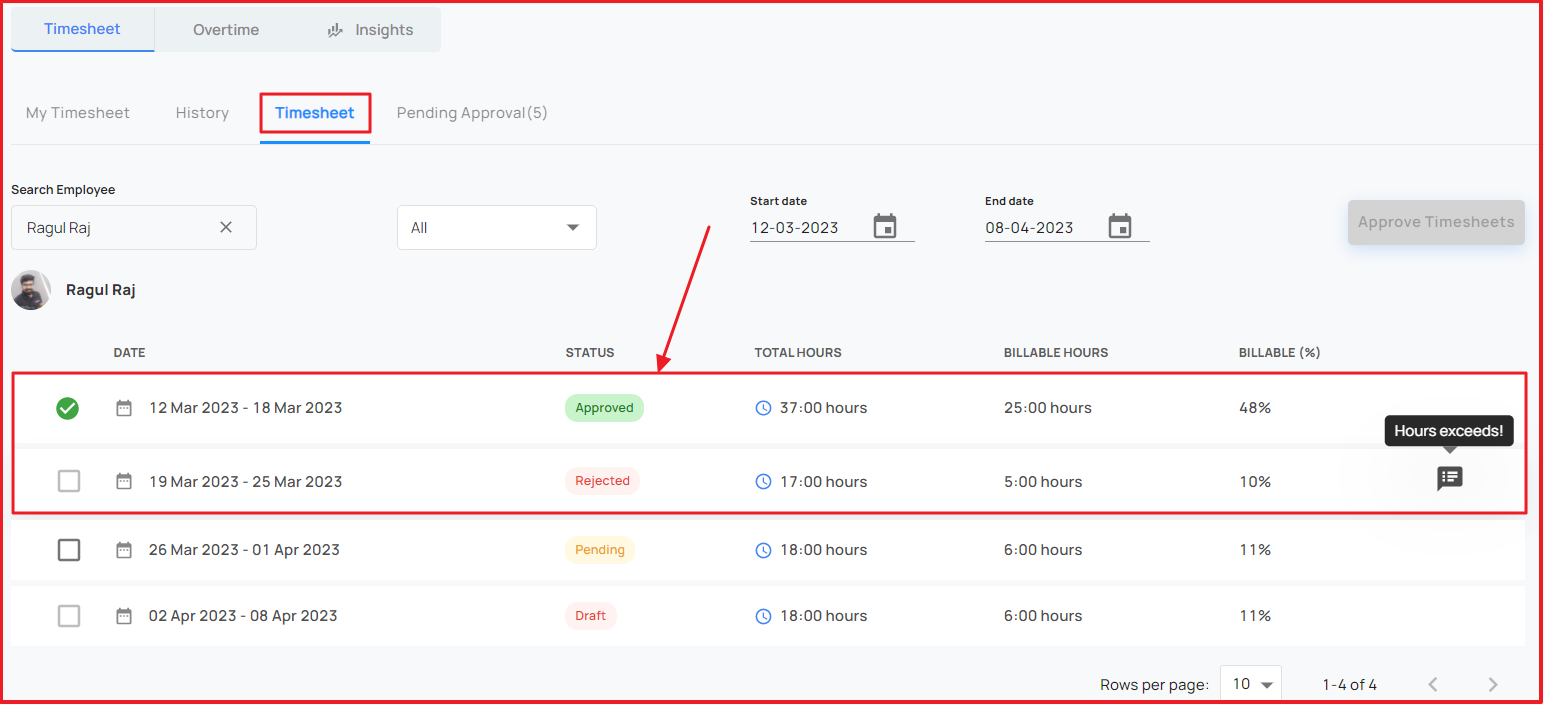Screen dimensions: 1544x705
Task: Open the Rows per page dropdown
Action: pos(1251,684)
